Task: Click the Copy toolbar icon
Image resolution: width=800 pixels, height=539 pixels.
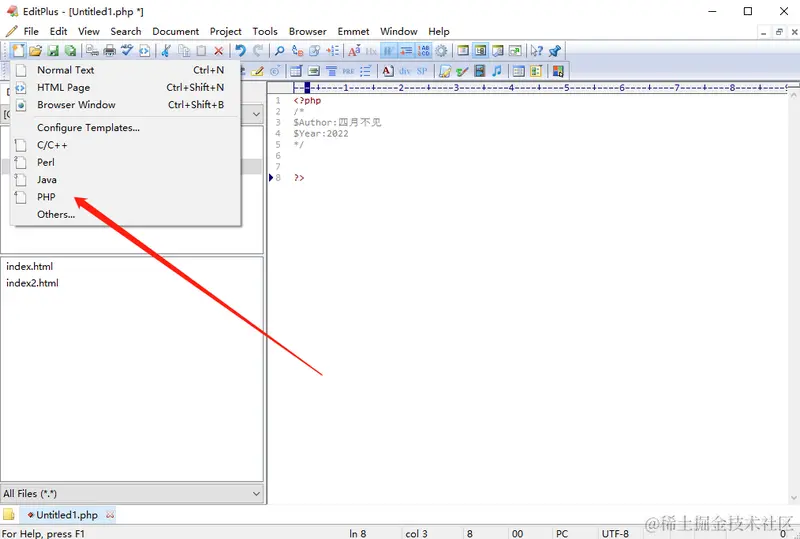Action: [184, 51]
